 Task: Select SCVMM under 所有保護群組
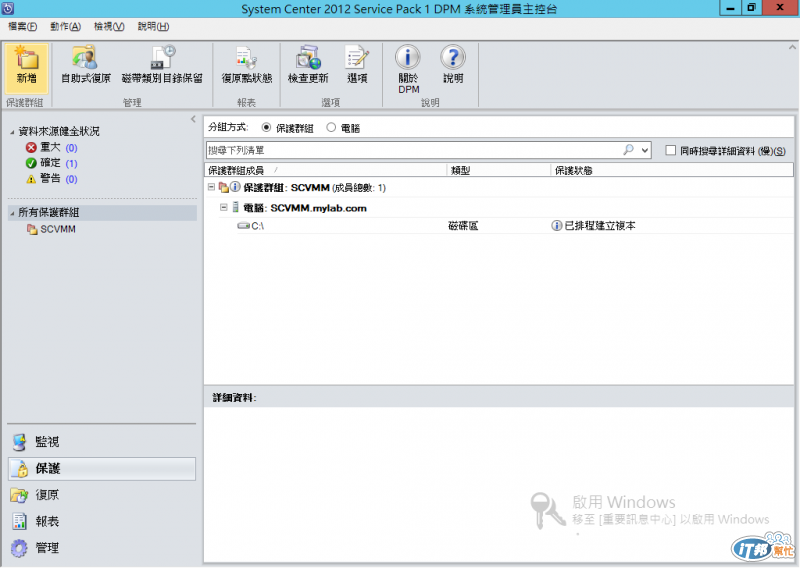58,230
